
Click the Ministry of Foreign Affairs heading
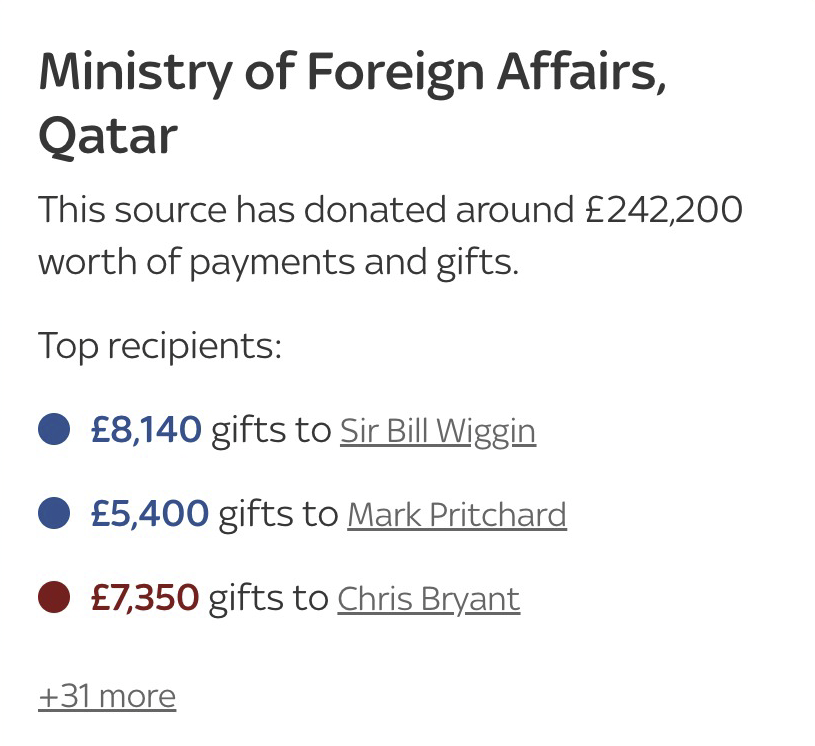pyautogui.click(x=352, y=73)
